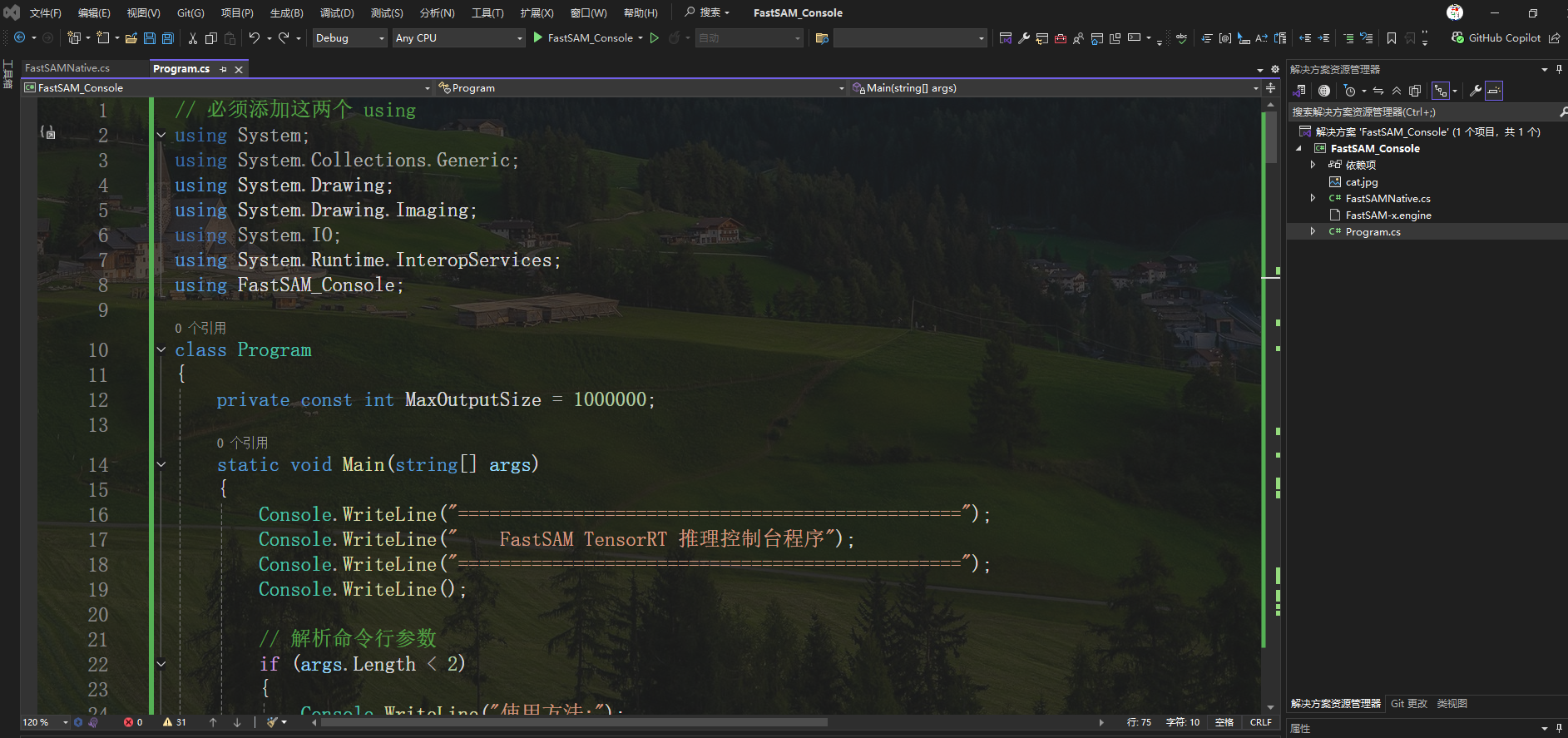Close the Program.cs tab

tap(239, 69)
